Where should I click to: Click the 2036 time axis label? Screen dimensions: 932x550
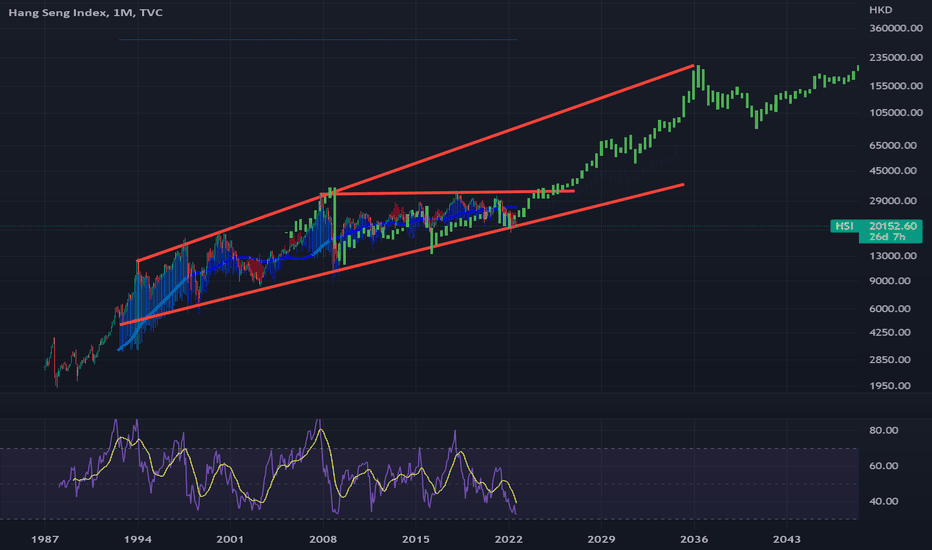coord(694,539)
